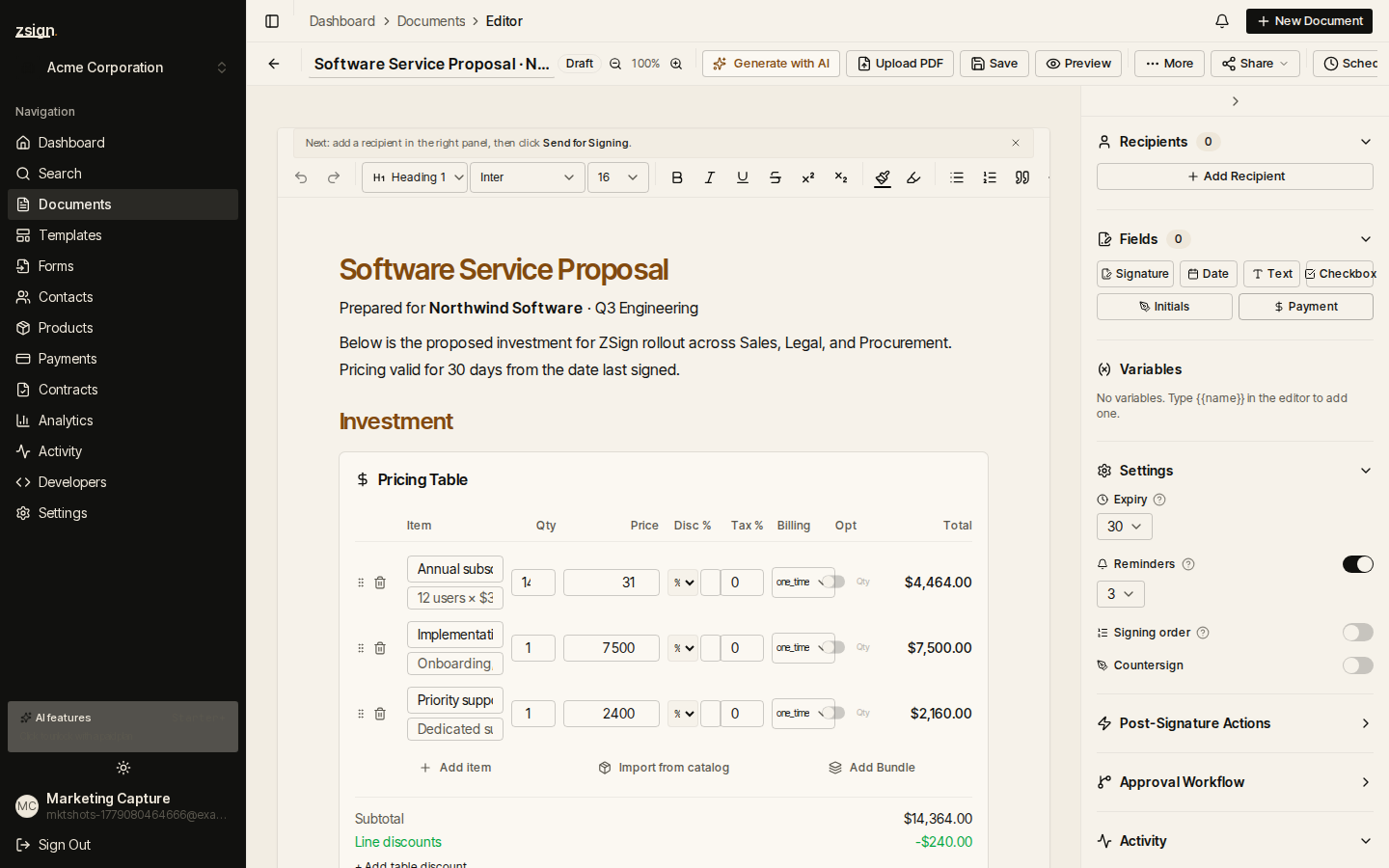Redo the last edit
This screenshot has width=1389, height=868.
[x=334, y=177]
